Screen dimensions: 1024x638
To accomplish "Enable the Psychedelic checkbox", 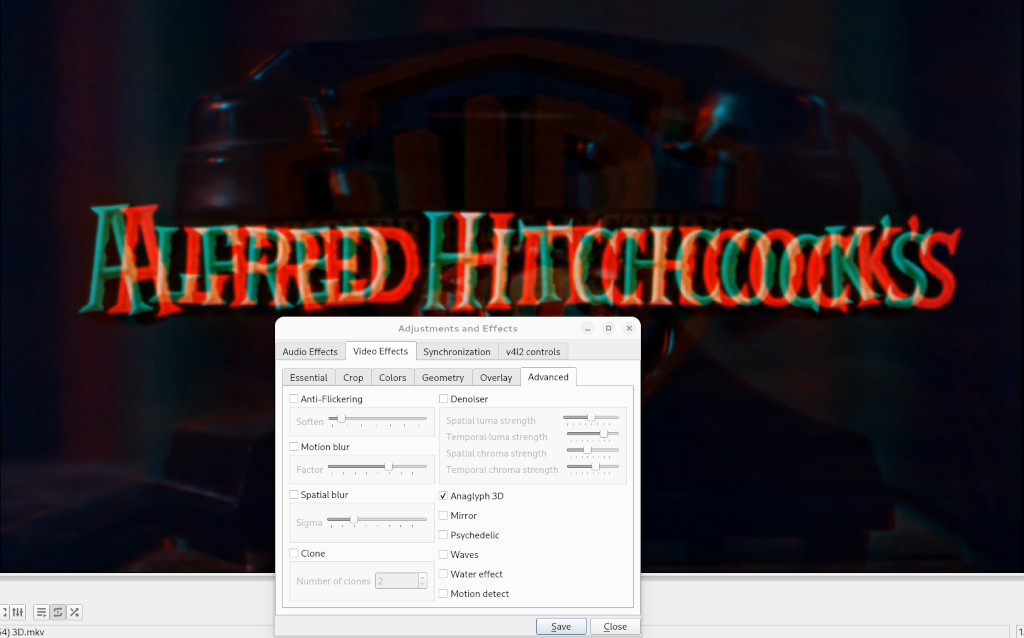I will tap(443, 535).
